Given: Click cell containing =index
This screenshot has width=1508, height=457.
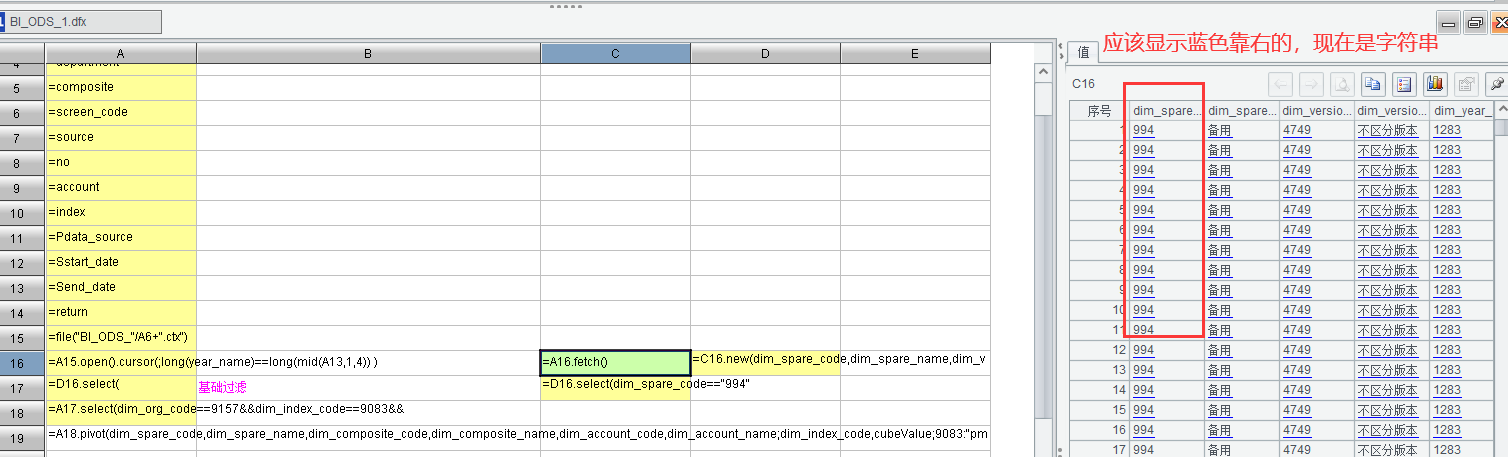Looking at the screenshot, I should (121, 213).
